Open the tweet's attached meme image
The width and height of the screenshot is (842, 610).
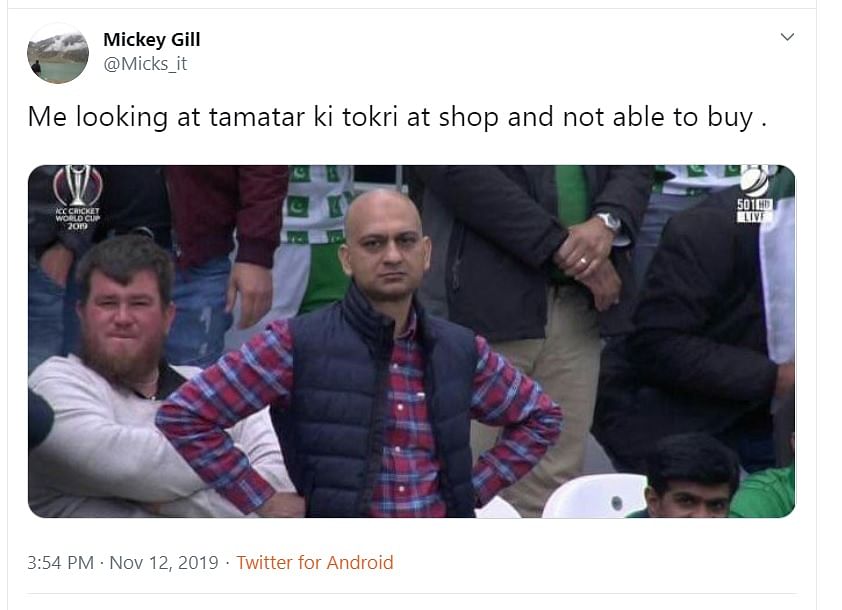(x=411, y=342)
